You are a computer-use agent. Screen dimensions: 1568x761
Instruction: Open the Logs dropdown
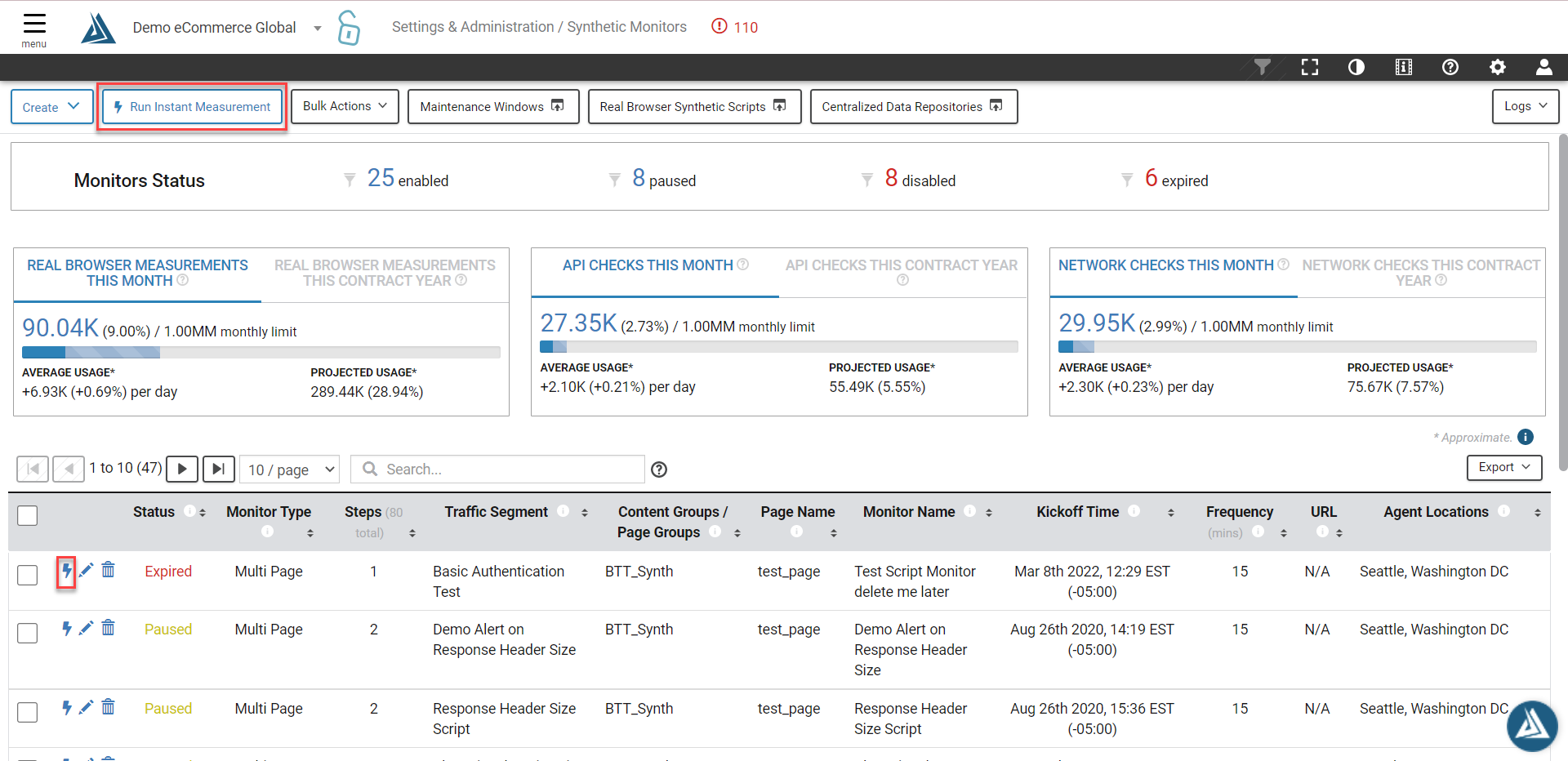coord(1526,106)
